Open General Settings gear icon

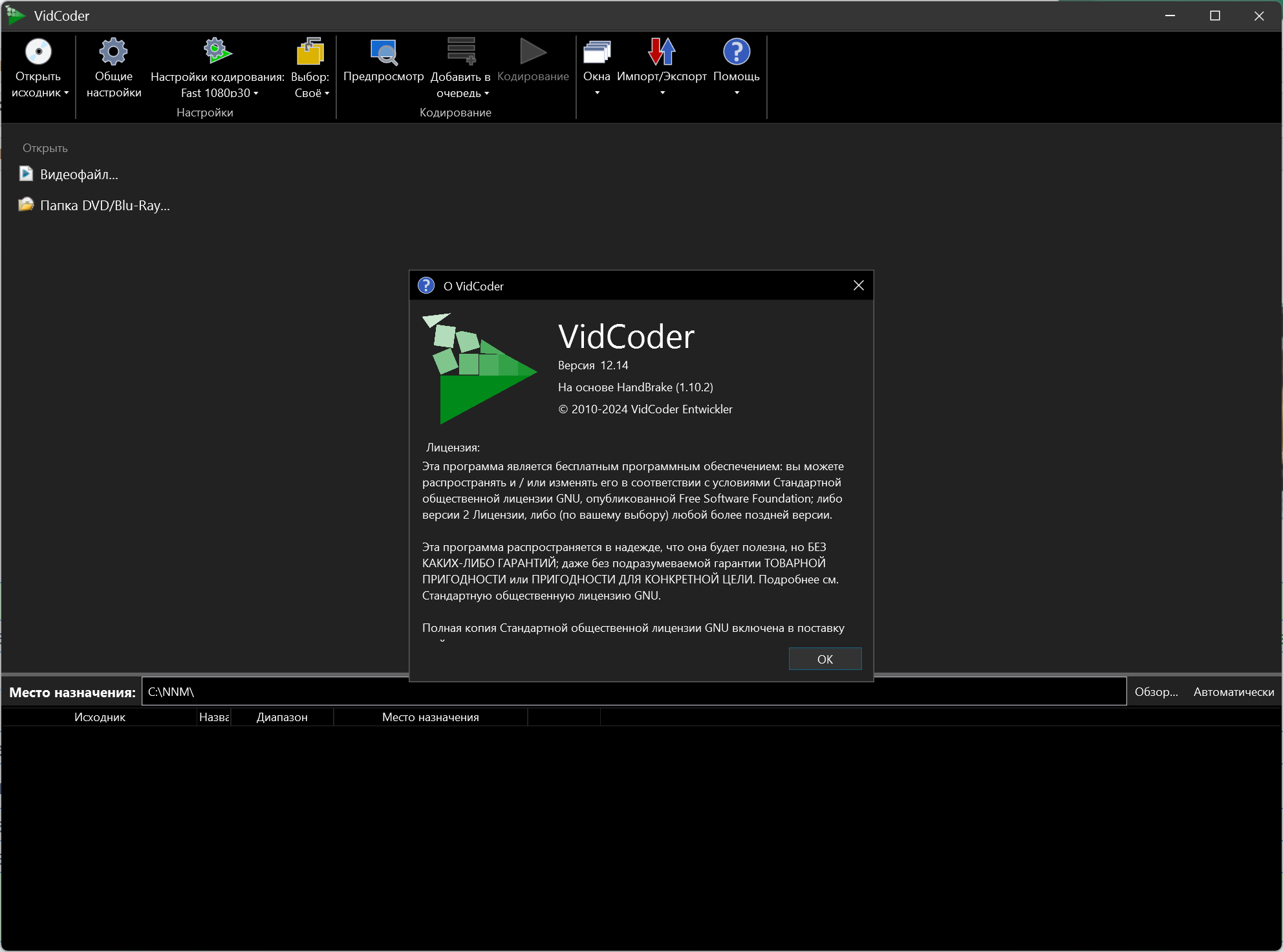point(113,52)
